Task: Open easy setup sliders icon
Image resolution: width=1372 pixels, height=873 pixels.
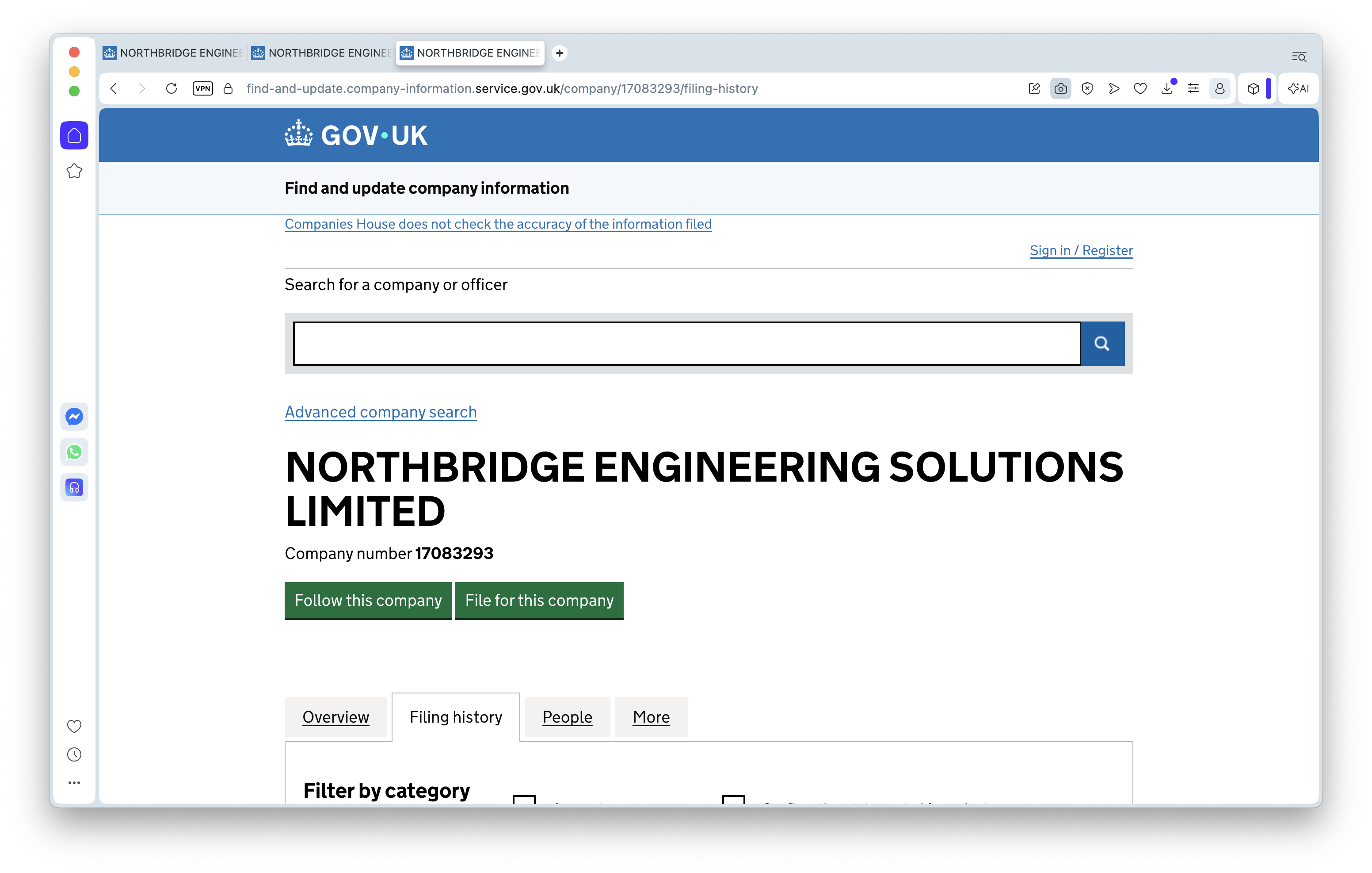Action: coord(1193,88)
